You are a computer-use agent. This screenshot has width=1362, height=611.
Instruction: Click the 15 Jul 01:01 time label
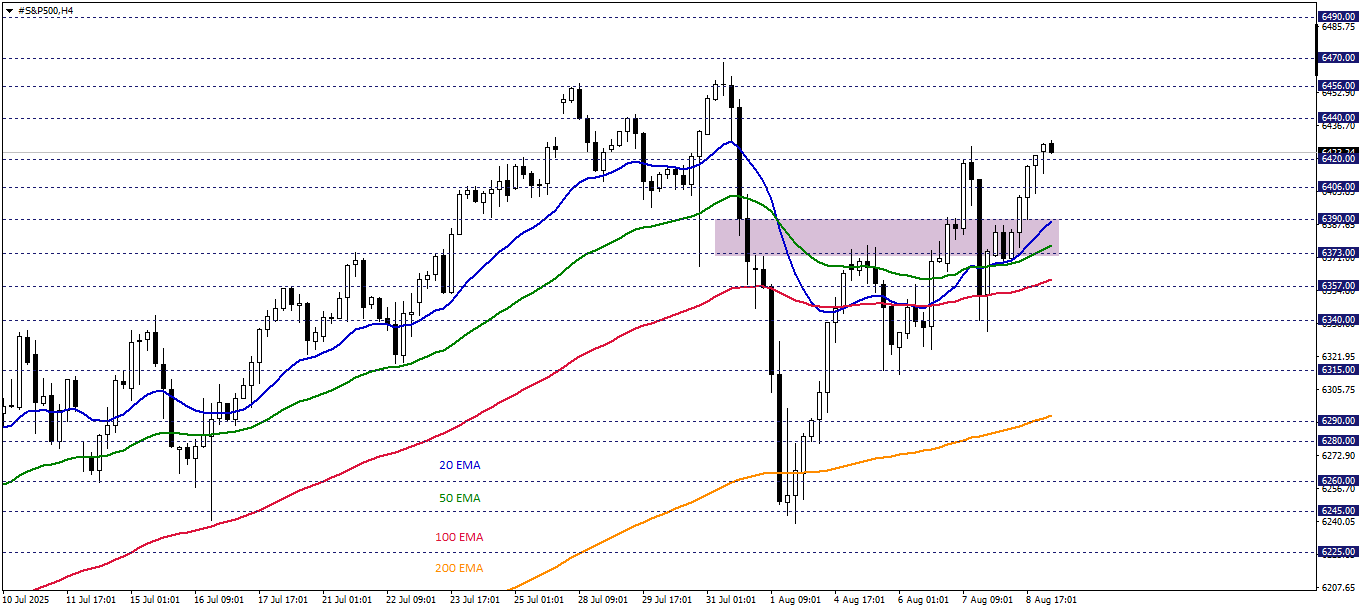pos(154,601)
